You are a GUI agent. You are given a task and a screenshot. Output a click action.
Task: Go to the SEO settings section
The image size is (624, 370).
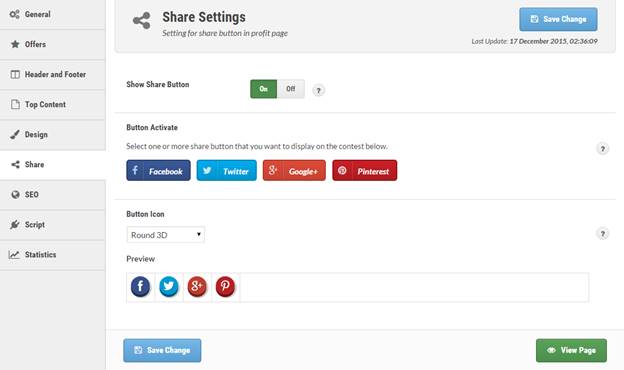pyautogui.click(x=53, y=195)
